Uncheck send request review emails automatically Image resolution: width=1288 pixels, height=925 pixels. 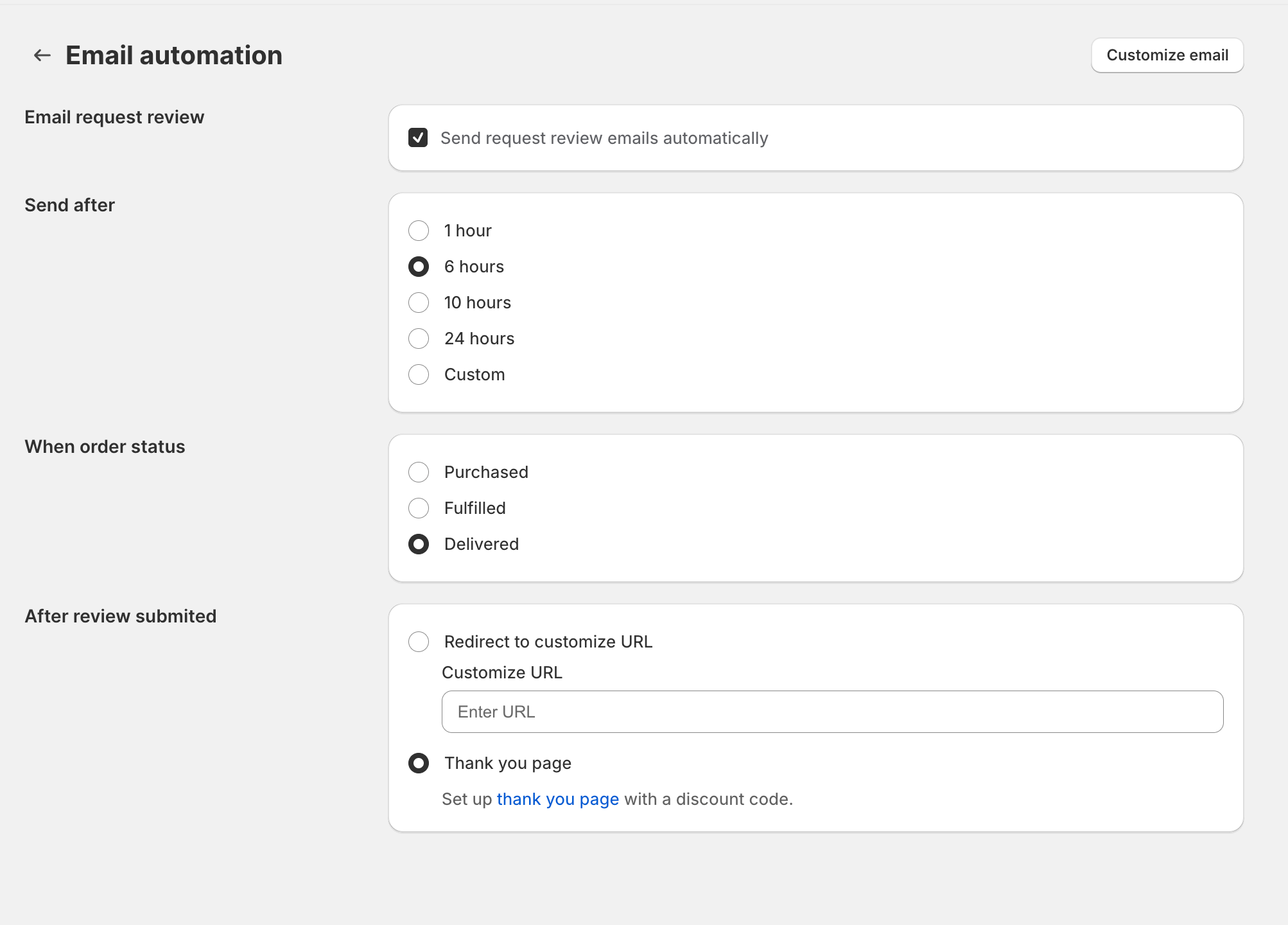(x=418, y=138)
